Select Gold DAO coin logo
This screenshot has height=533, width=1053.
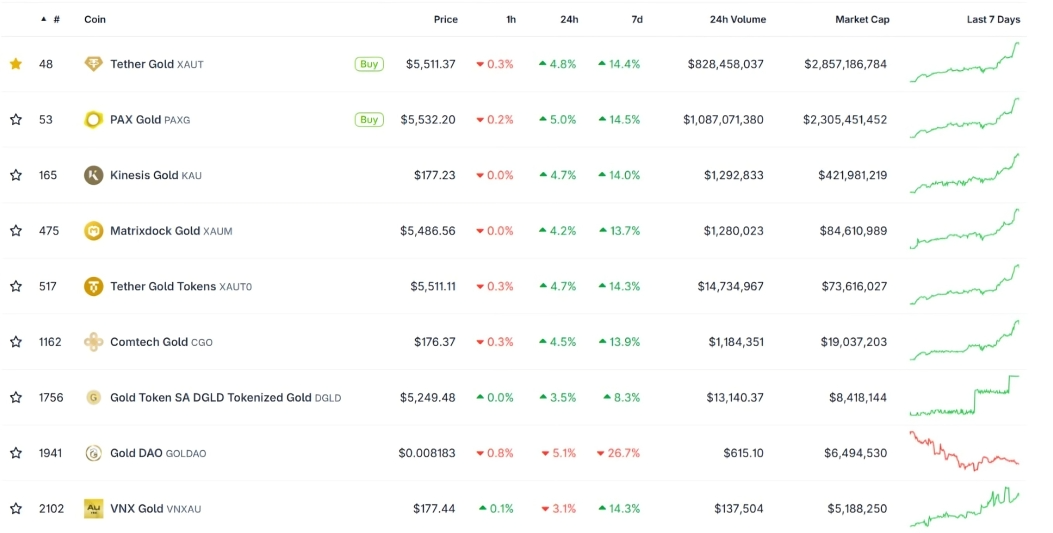point(93,453)
